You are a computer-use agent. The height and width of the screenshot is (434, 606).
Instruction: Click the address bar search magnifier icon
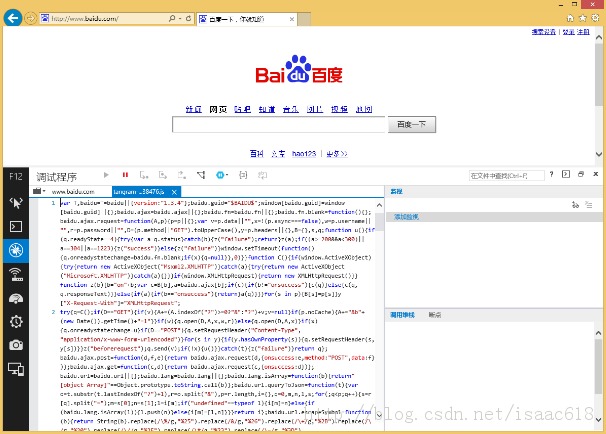(172, 18)
